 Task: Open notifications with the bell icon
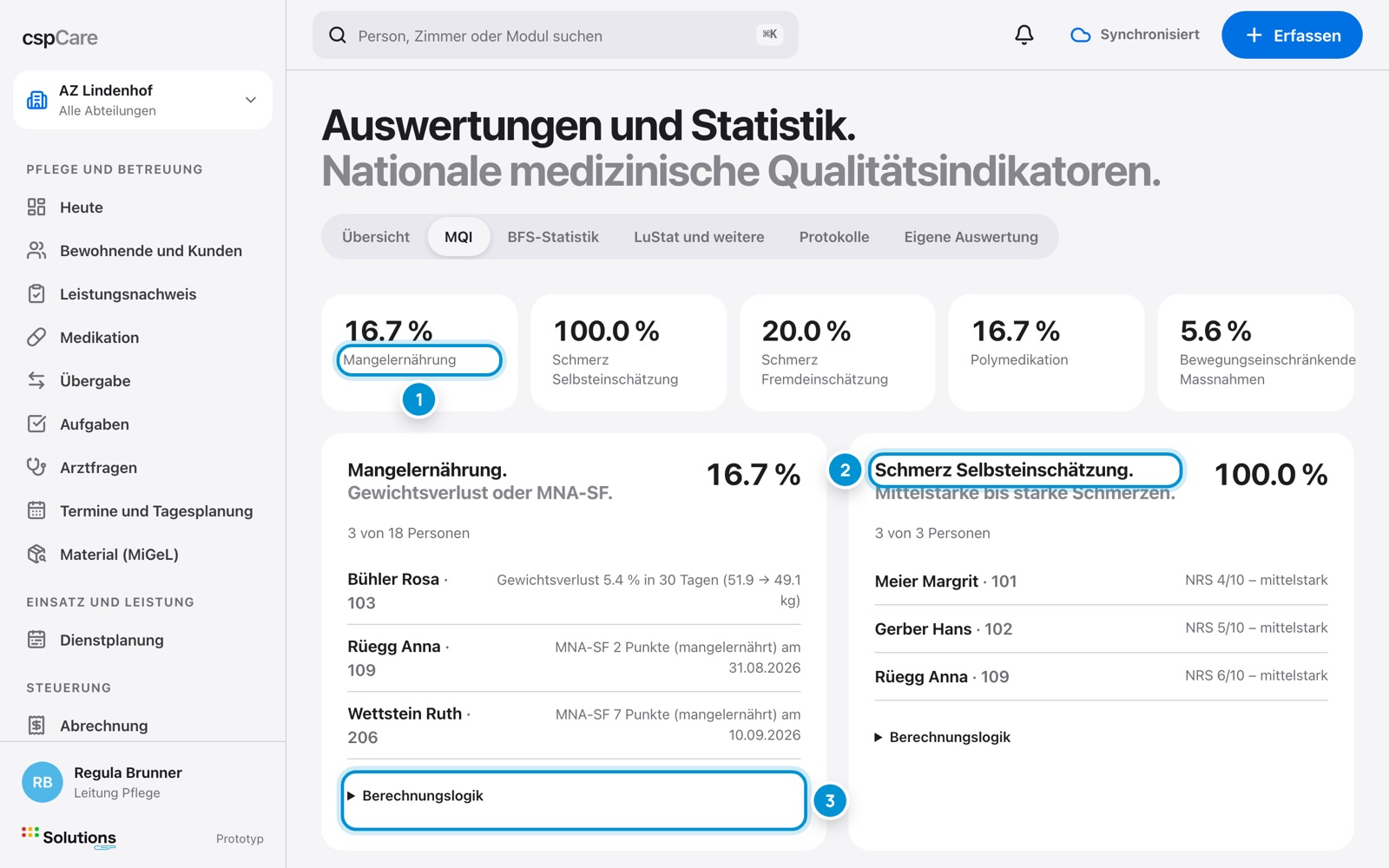(x=1024, y=35)
